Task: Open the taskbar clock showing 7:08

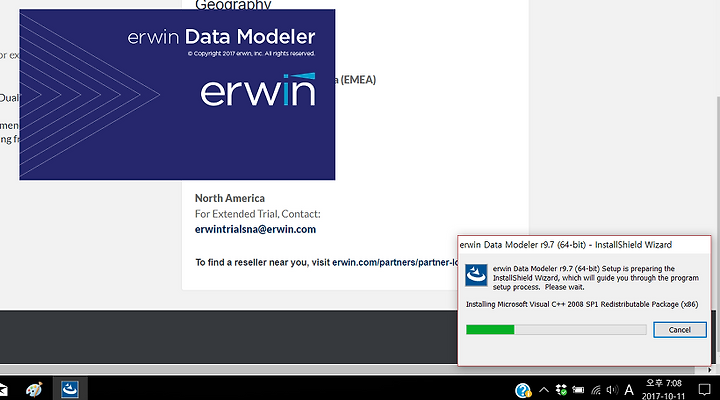Action: tap(664, 389)
